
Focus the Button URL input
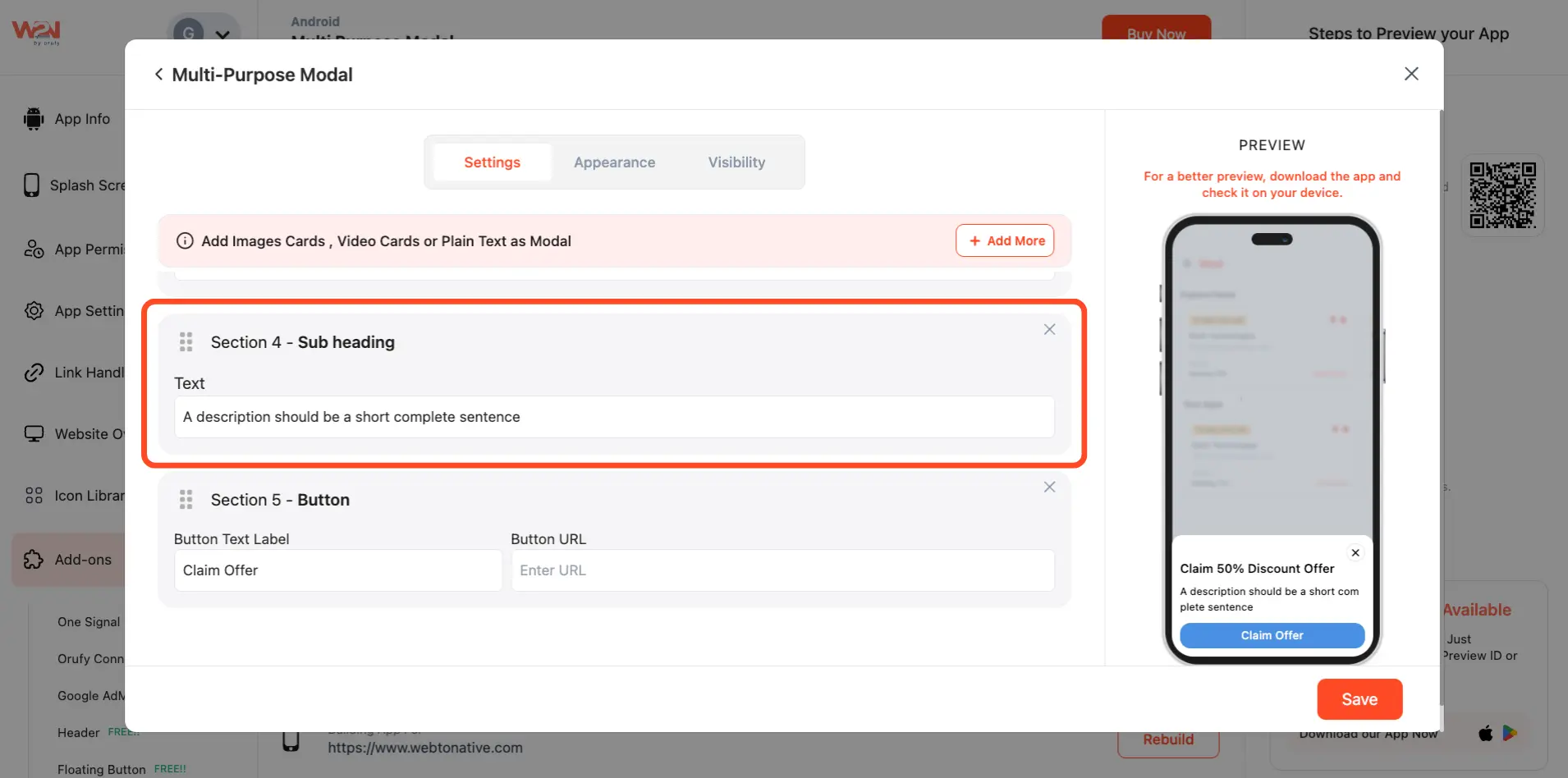point(782,570)
